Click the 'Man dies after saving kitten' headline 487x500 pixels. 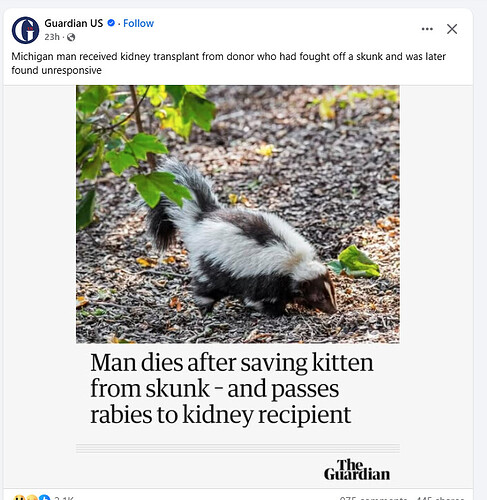pyautogui.click(x=232, y=388)
